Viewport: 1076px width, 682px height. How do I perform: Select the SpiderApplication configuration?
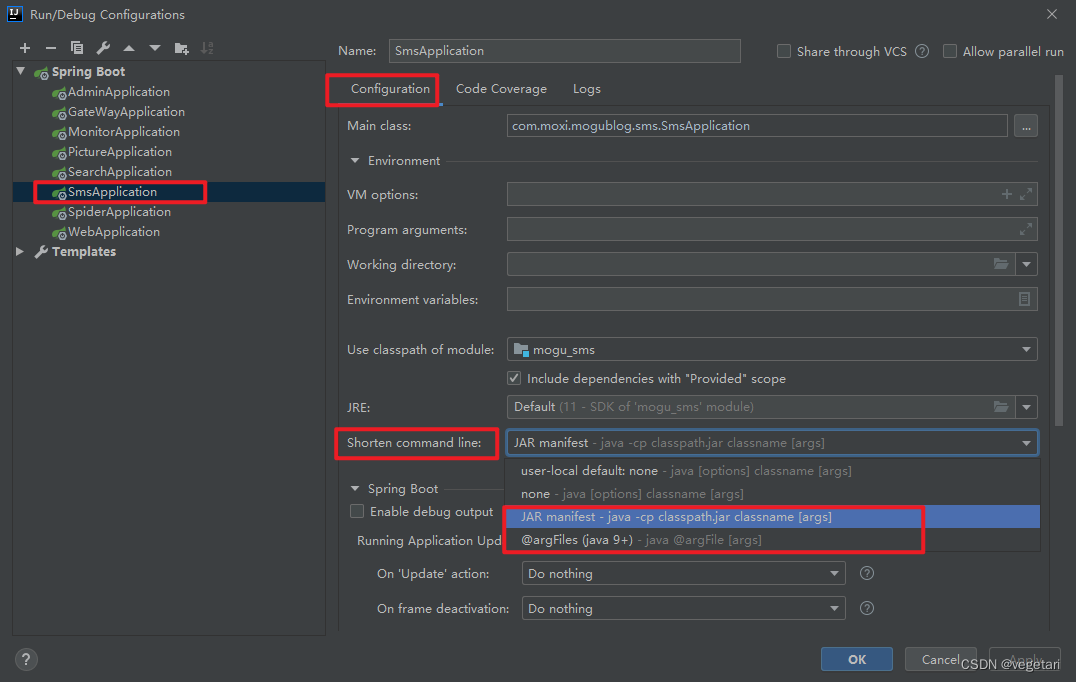point(120,211)
